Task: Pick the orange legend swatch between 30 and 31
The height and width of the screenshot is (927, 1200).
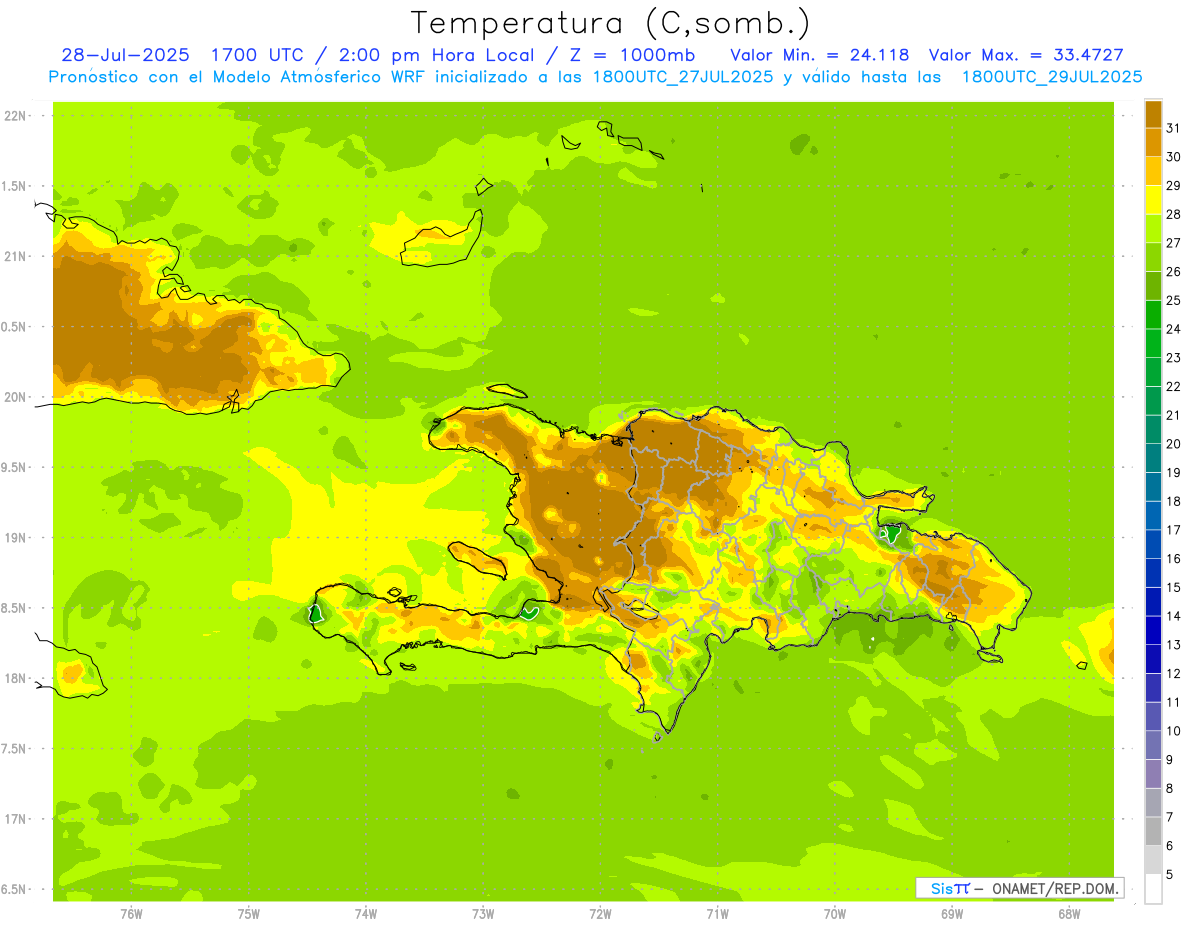Action: pos(1153,142)
